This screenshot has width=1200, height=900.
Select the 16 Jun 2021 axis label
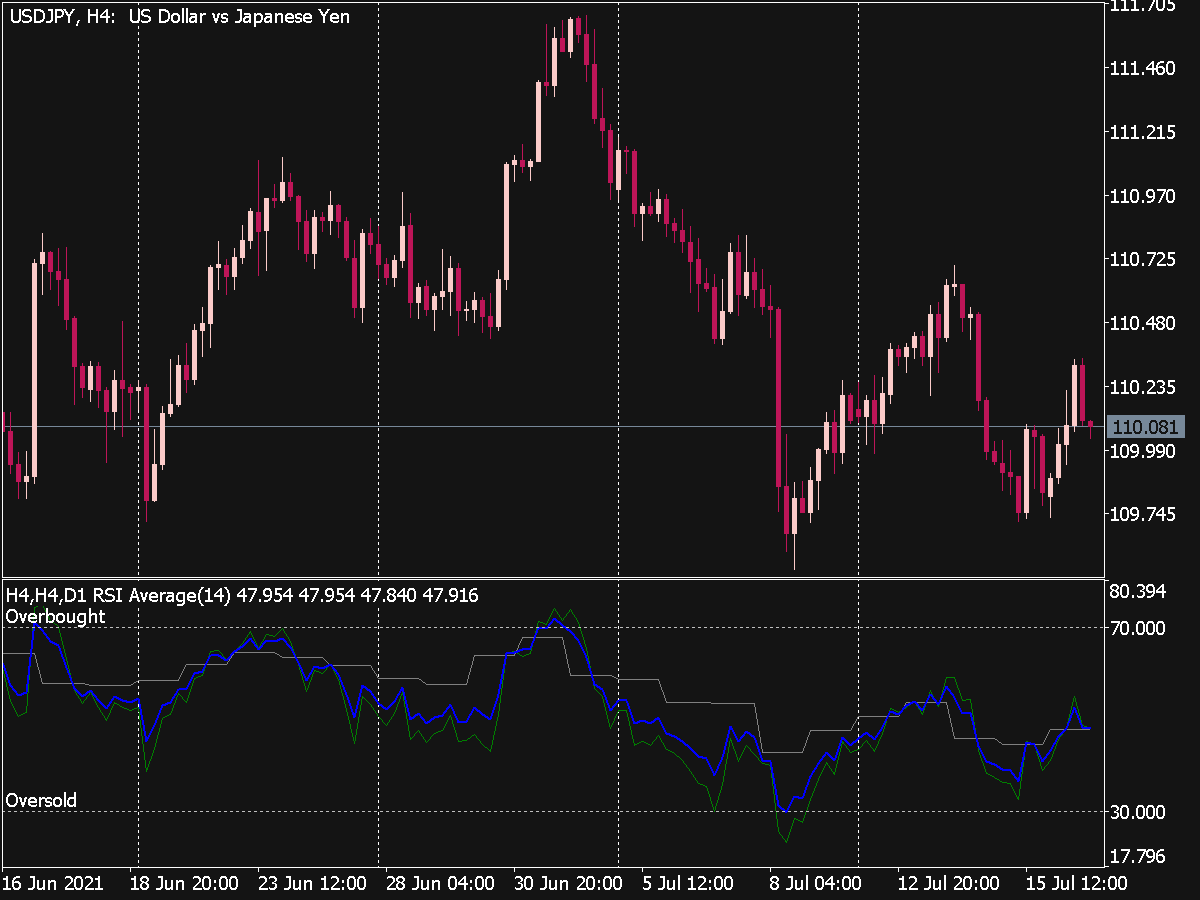(55, 884)
